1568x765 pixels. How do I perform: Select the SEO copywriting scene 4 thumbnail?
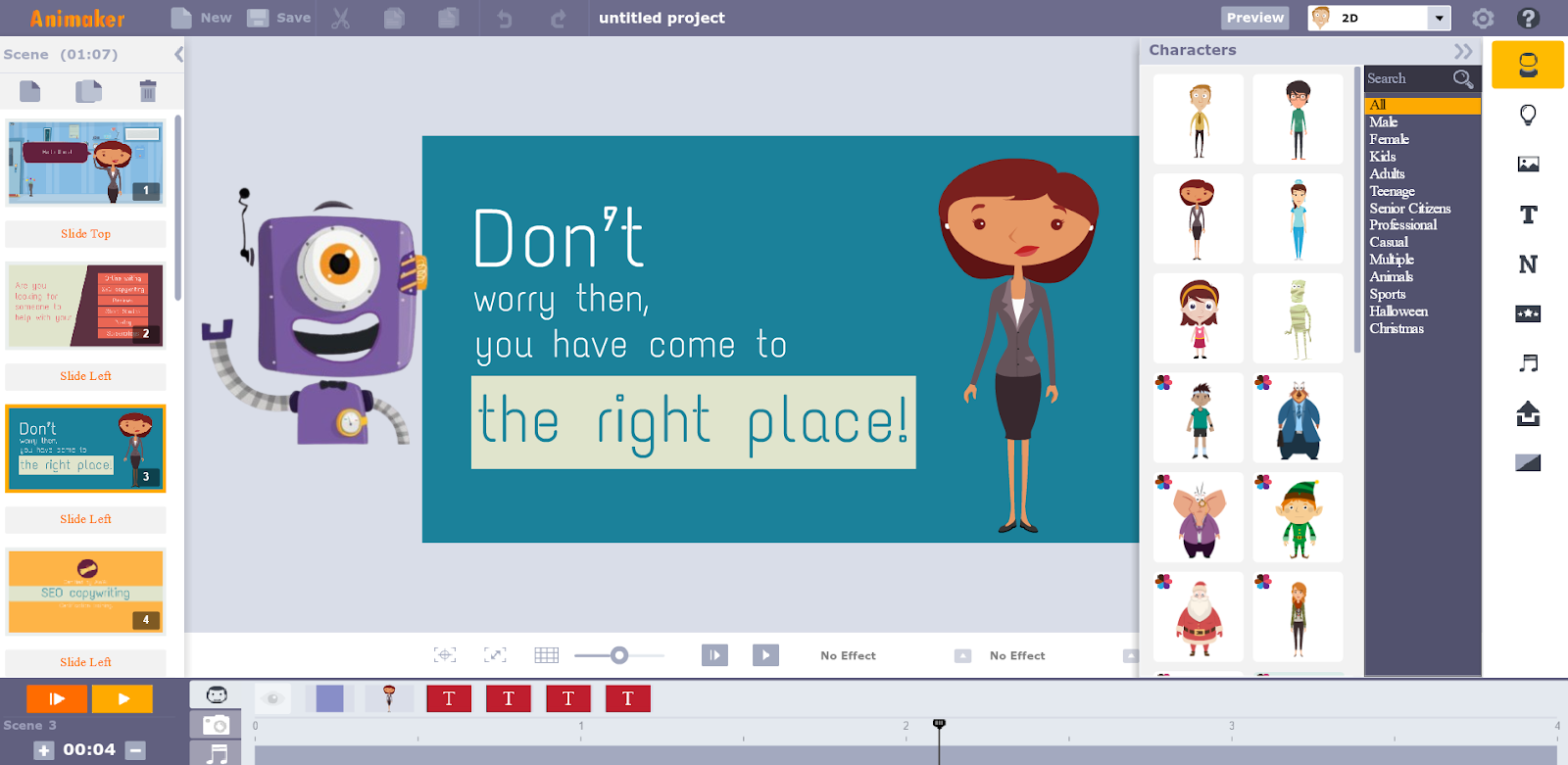(85, 592)
